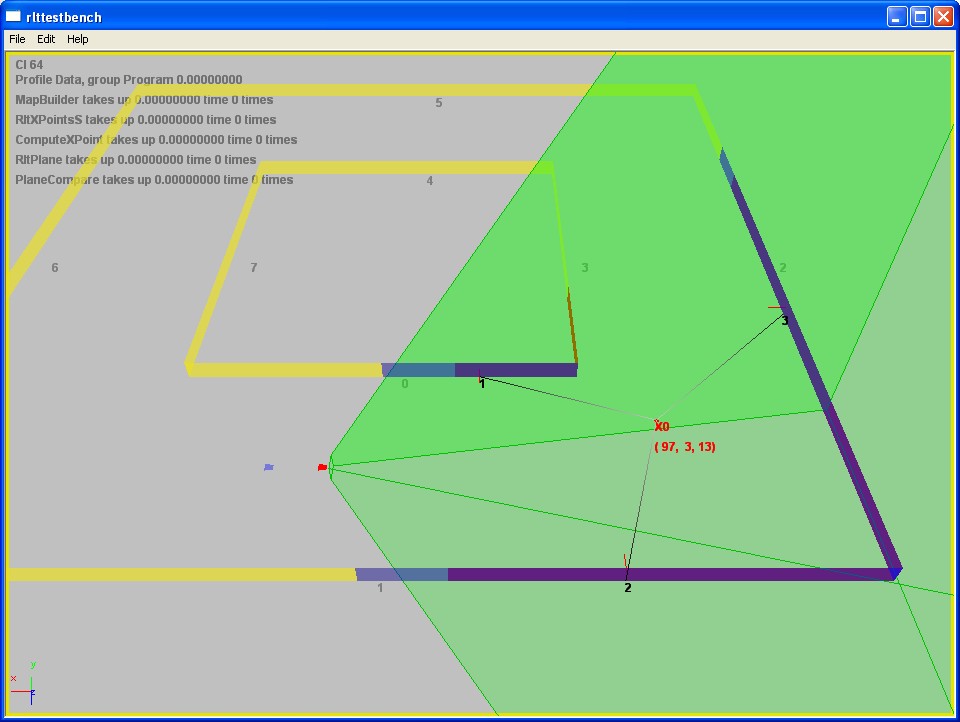Click the red X0 intersection marker
The image size is (960, 722).
coord(659,426)
